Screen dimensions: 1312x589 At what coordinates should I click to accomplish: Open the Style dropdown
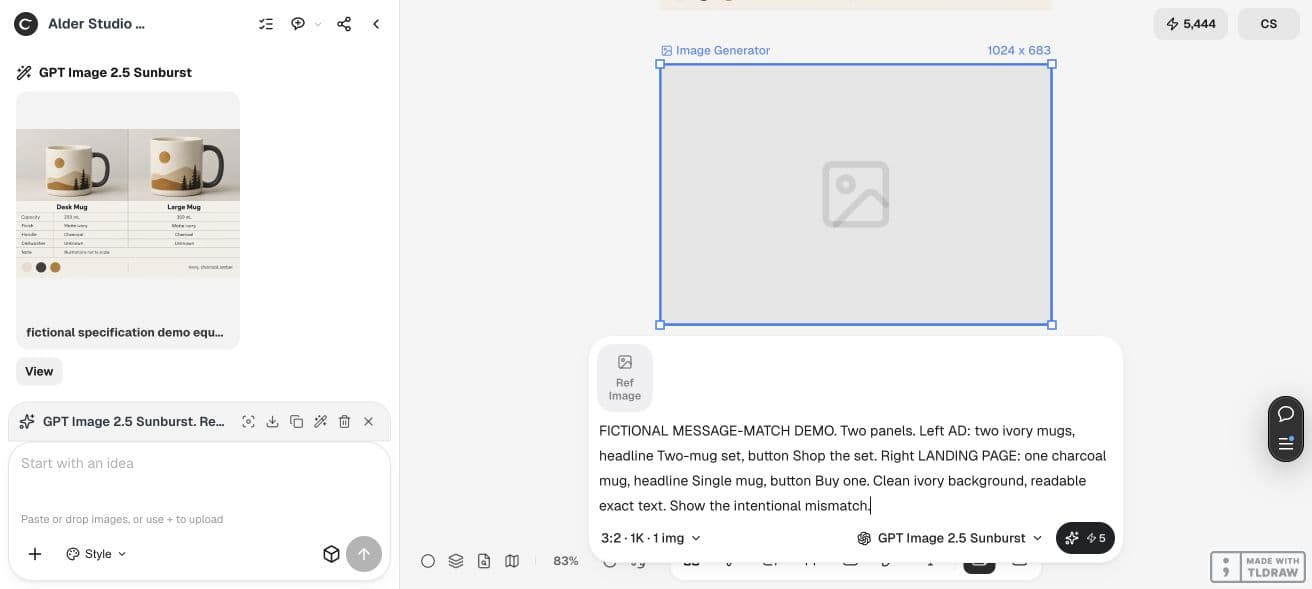(x=97, y=554)
